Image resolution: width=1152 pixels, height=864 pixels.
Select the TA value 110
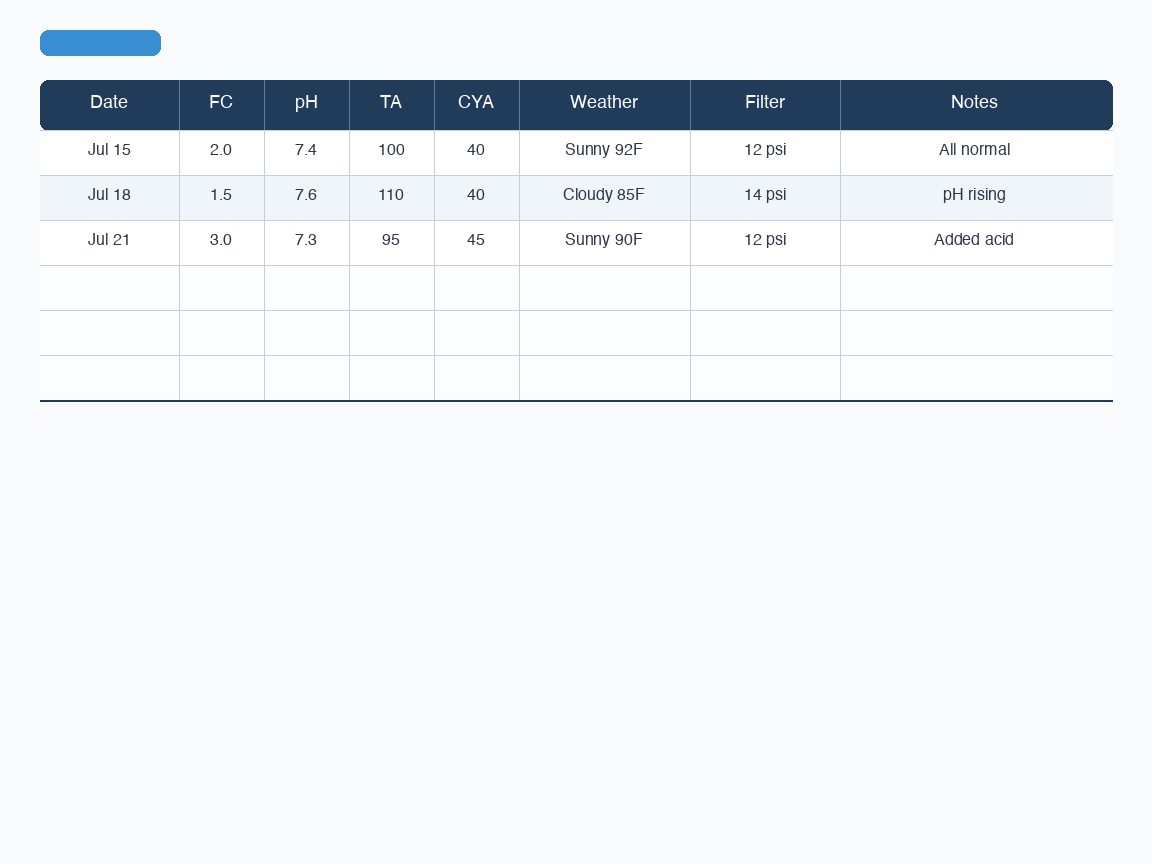(x=392, y=198)
